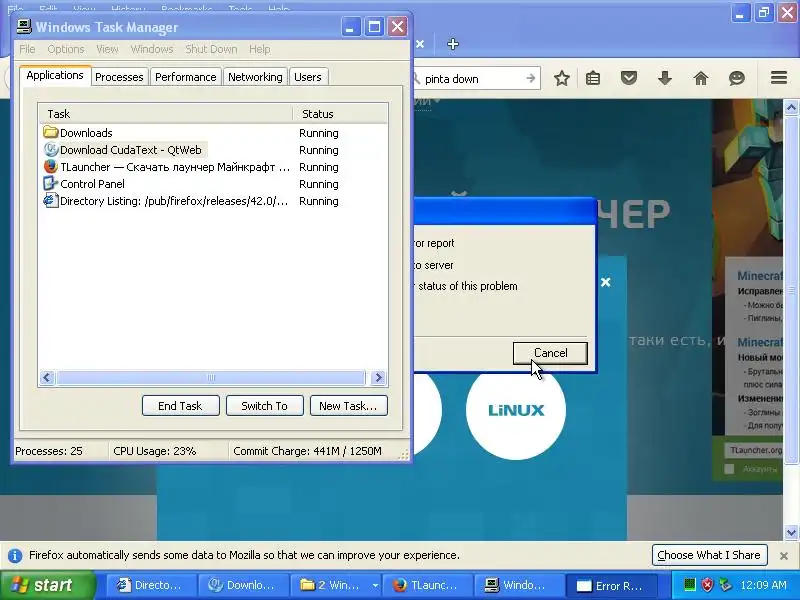Click the New Task... button
Viewport: 800px width, 600px height.
pos(348,406)
